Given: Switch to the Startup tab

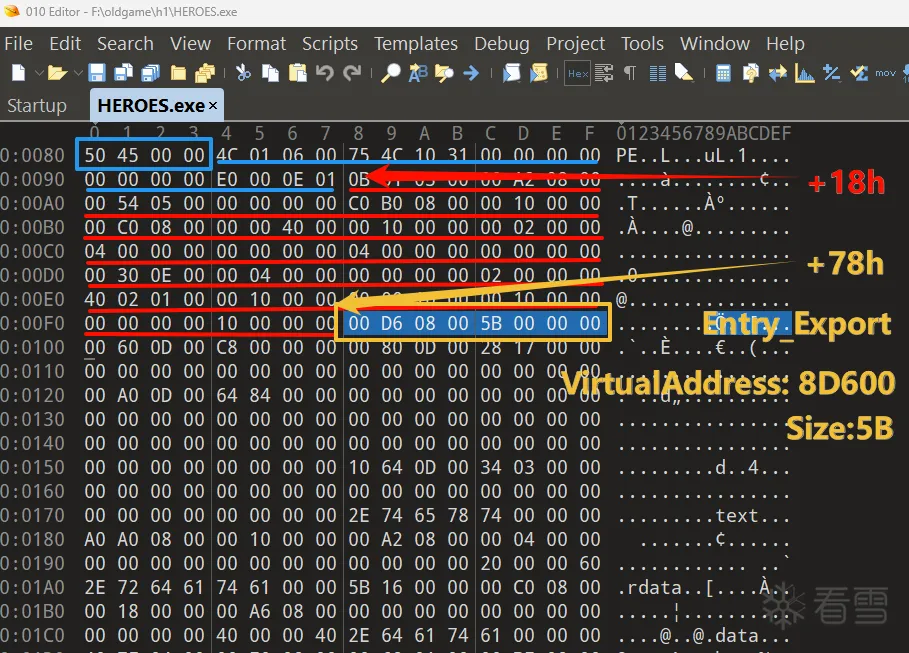Looking at the screenshot, I should [x=37, y=105].
